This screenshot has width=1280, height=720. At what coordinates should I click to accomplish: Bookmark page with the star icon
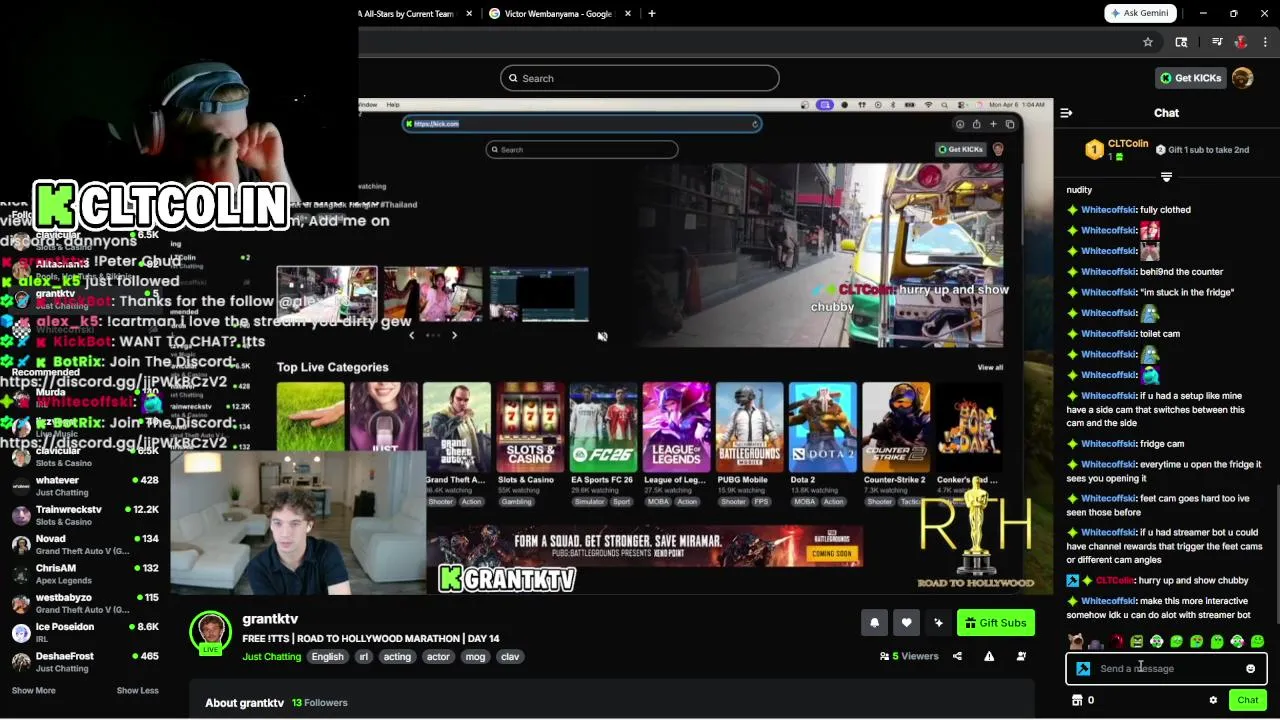click(x=1148, y=42)
